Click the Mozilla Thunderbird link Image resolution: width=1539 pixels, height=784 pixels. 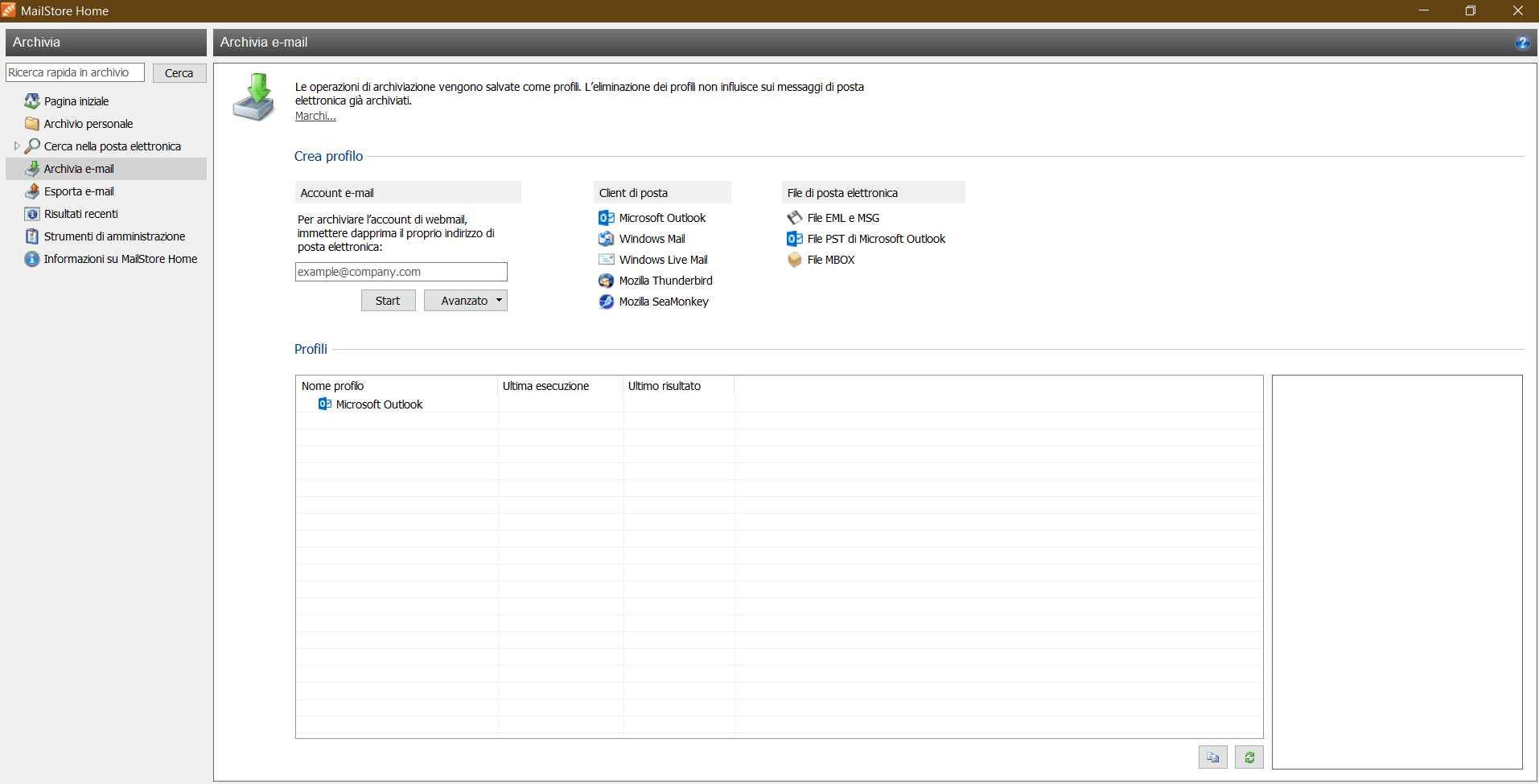(x=666, y=281)
